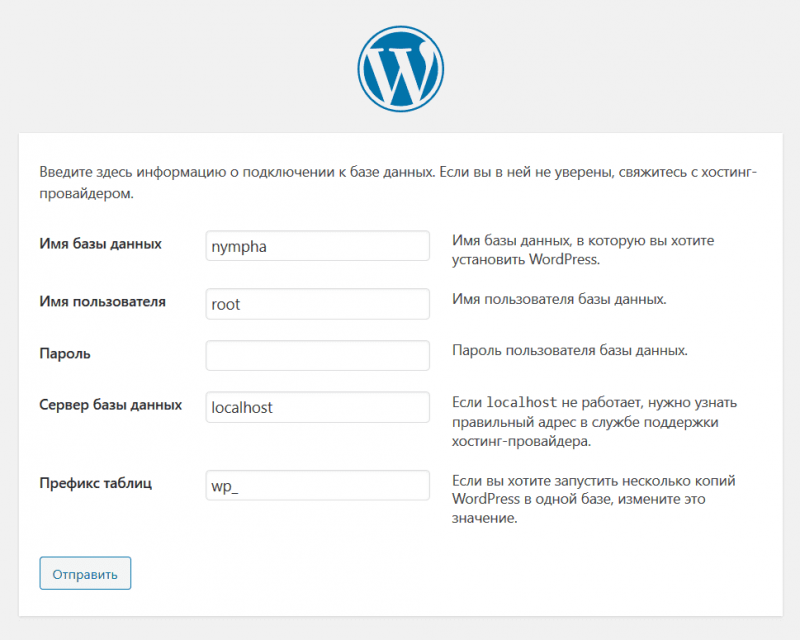Click the label 'Префикс таблиц'
Image resolution: width=800 pixels, height=640 pixels.
click(95, 483)
